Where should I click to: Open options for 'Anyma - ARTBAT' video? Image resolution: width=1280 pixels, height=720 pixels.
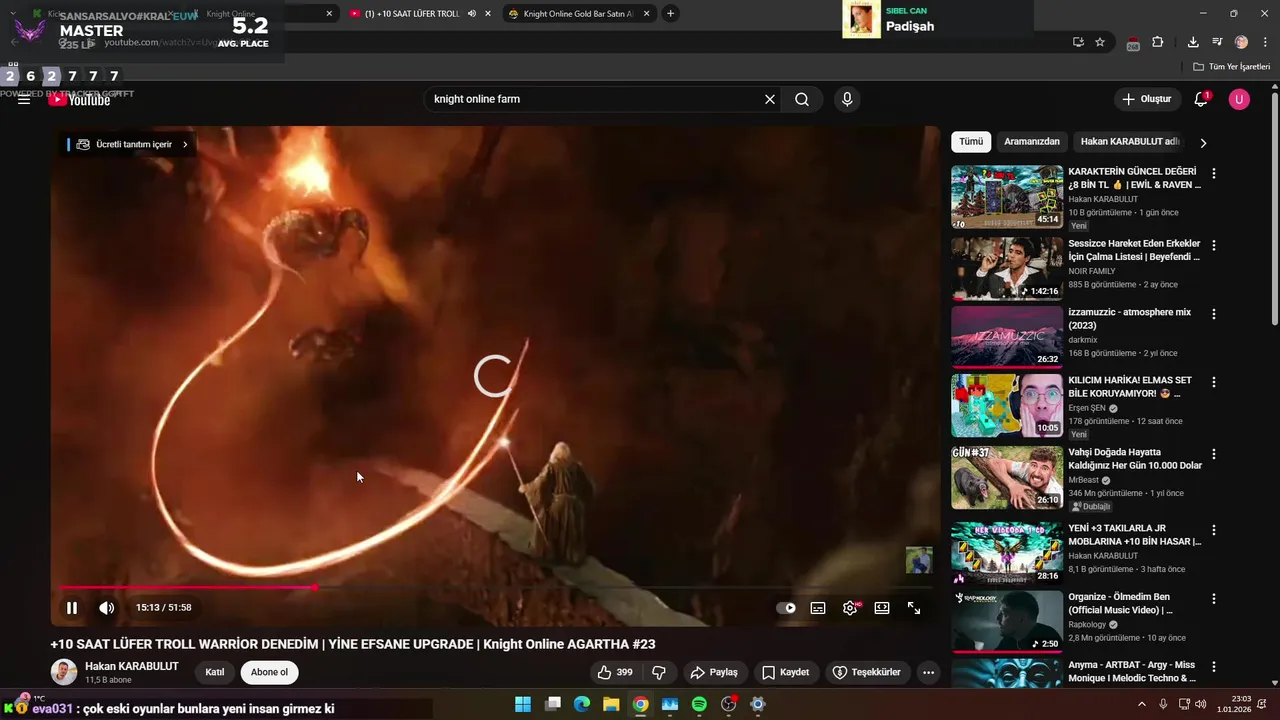tap(1214, 666)
